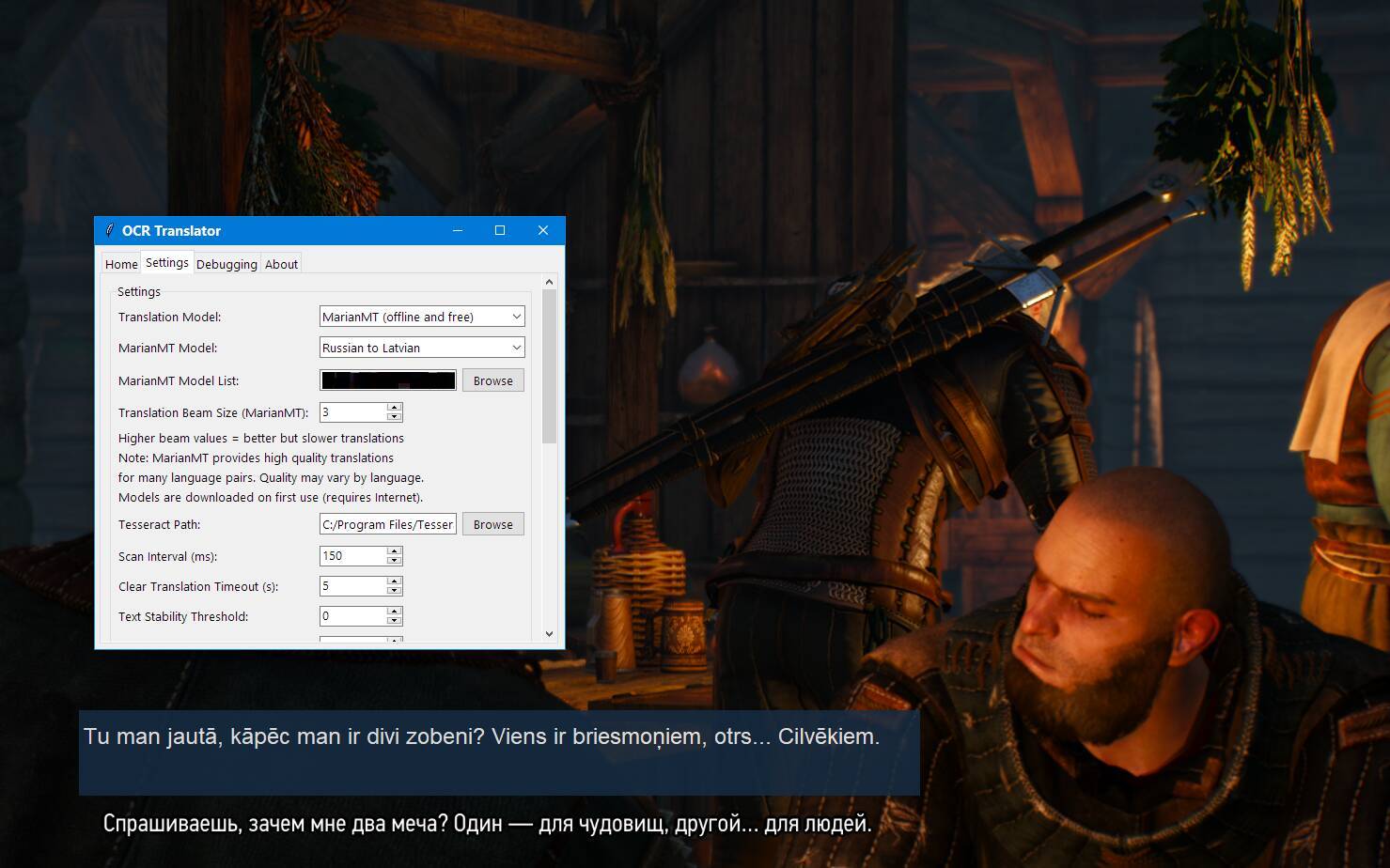Decrease the Text Stability Threshold value
This screenshot has width=1390, height=868.
click(x=395, y=621)
